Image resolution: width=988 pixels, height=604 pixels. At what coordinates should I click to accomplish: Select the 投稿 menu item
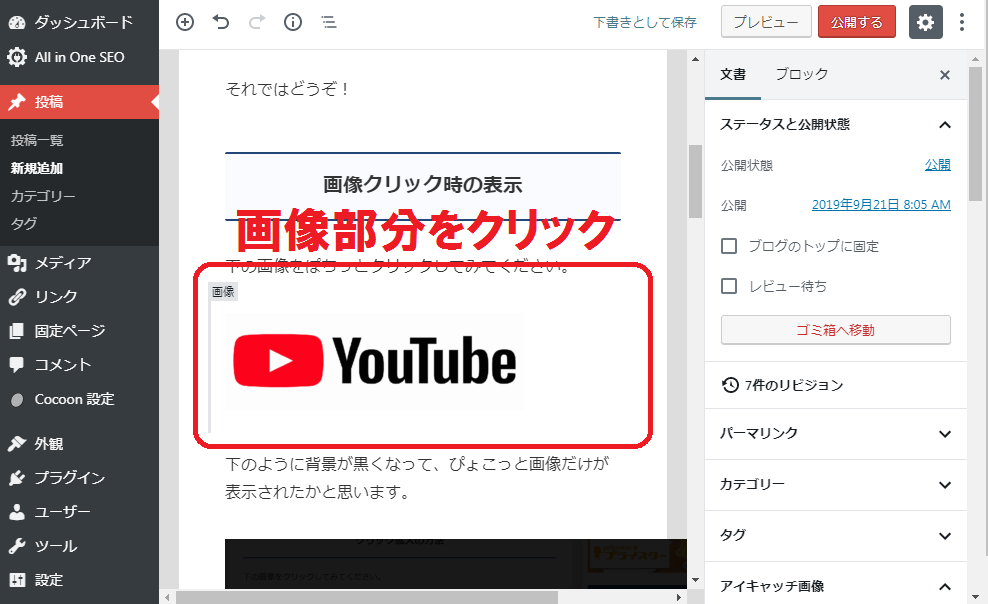click(x=79, y=102)
